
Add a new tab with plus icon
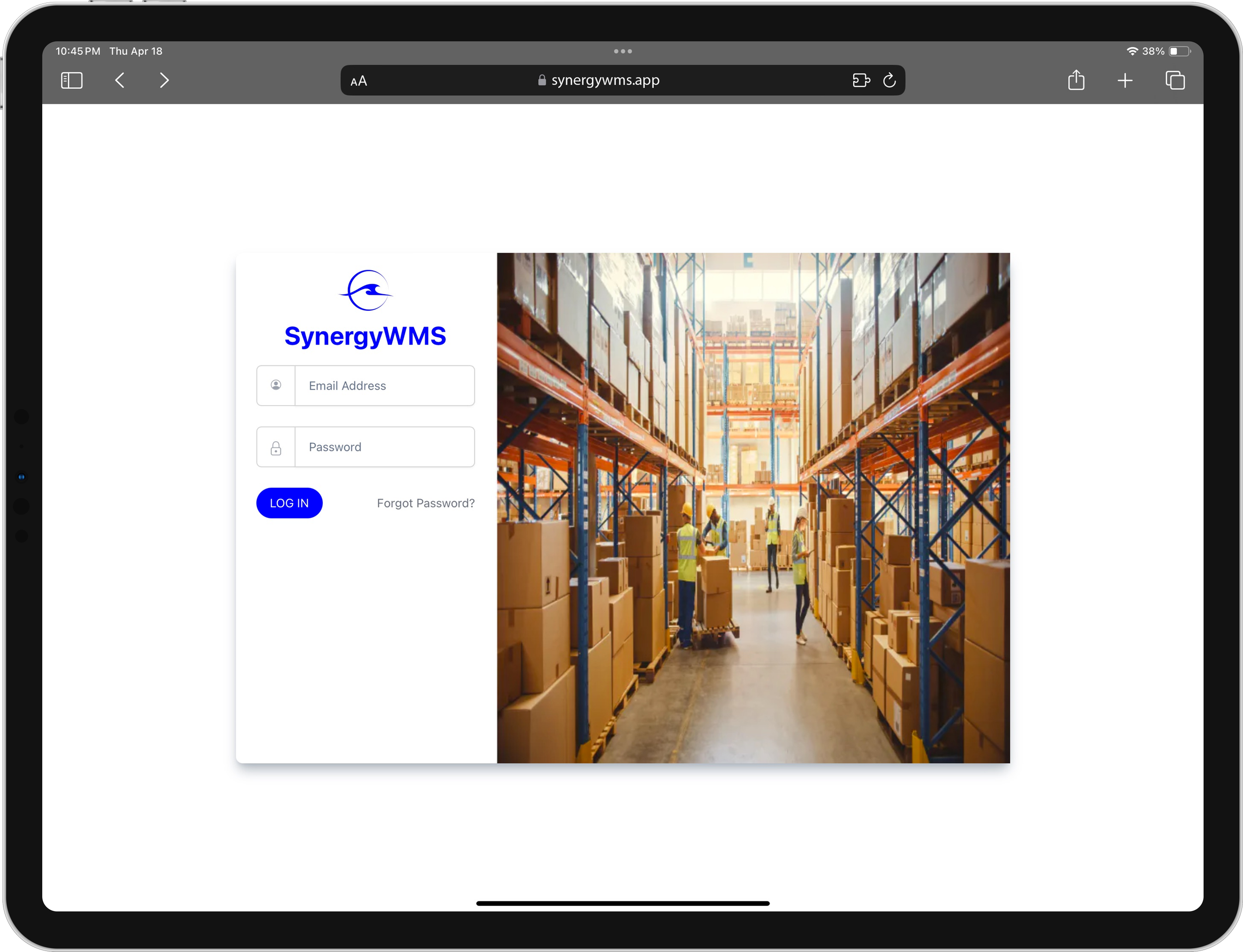click(1125, 81)
